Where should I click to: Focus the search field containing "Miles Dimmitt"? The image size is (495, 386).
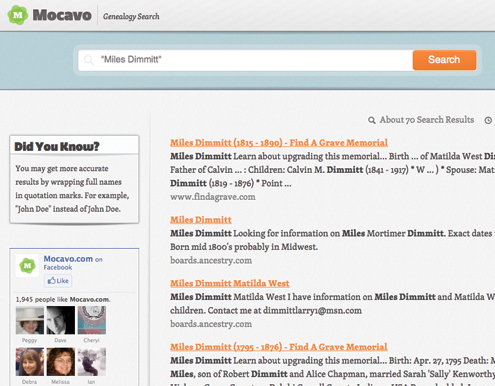(245, 60)
